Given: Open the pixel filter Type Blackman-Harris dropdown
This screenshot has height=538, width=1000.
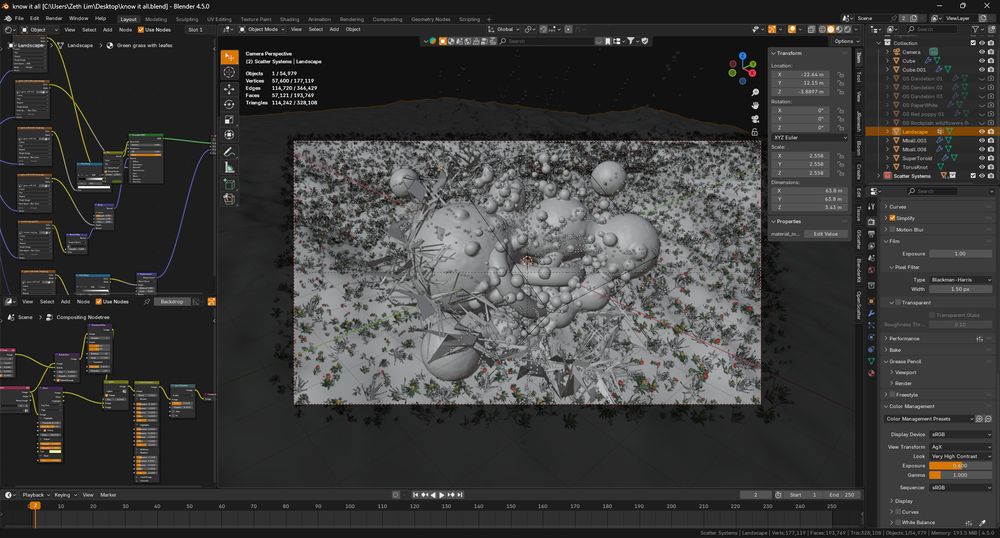Looking at the screenshot, I should pyautogui.click(x=960, y=280).
